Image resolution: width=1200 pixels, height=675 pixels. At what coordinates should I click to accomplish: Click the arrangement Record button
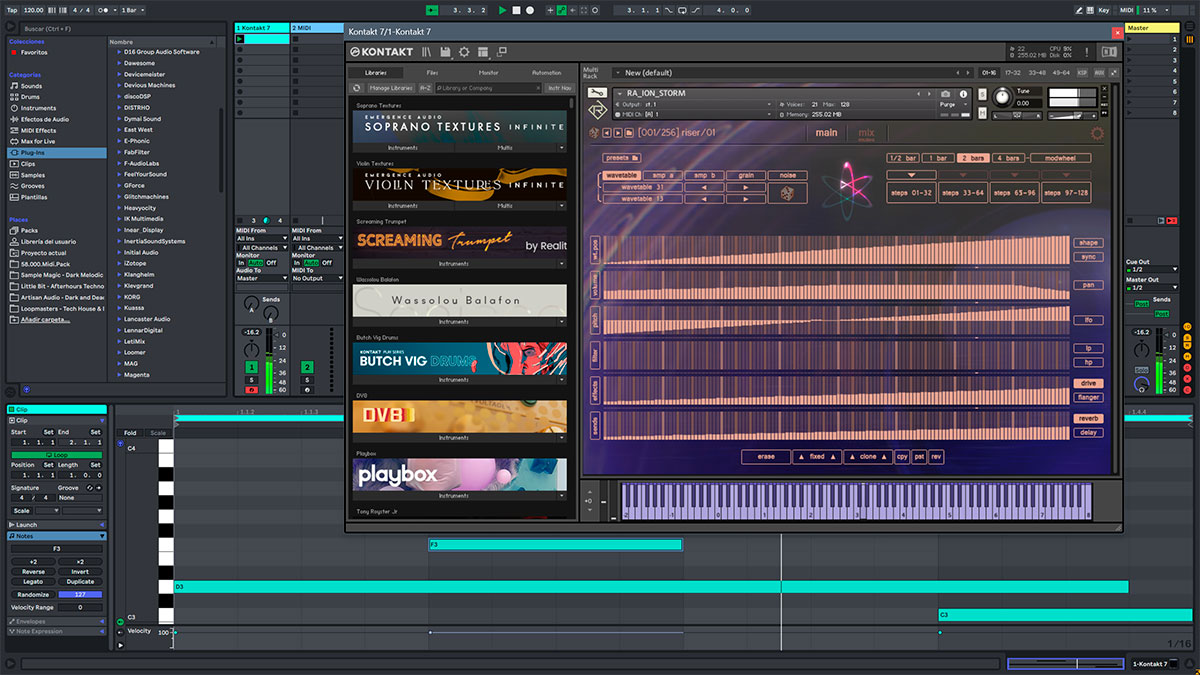(x=529, y=10)
